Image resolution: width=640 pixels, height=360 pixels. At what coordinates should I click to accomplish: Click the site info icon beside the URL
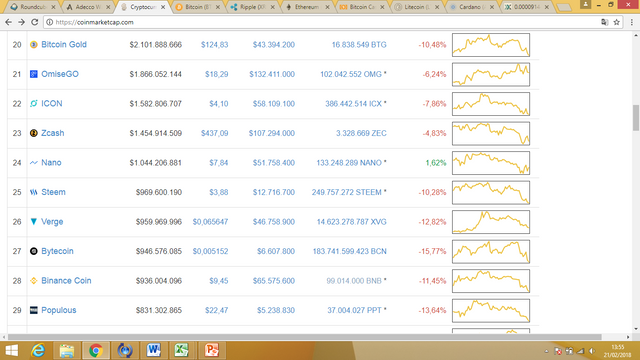tap(49, 22)
